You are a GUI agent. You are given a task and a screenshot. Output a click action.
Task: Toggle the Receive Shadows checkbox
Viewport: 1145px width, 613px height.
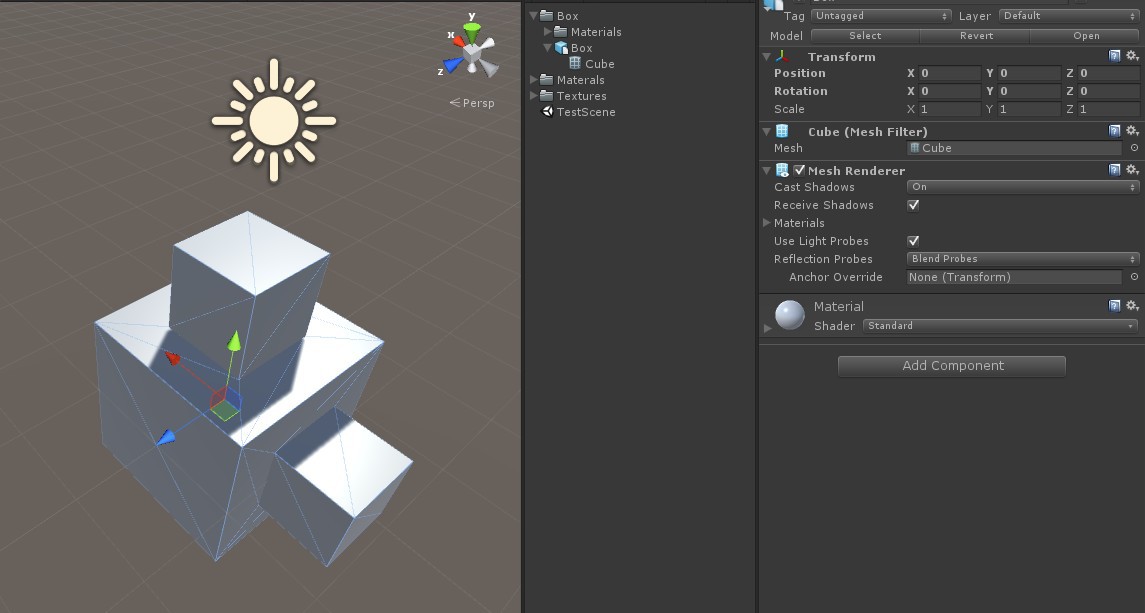[913, 205]
